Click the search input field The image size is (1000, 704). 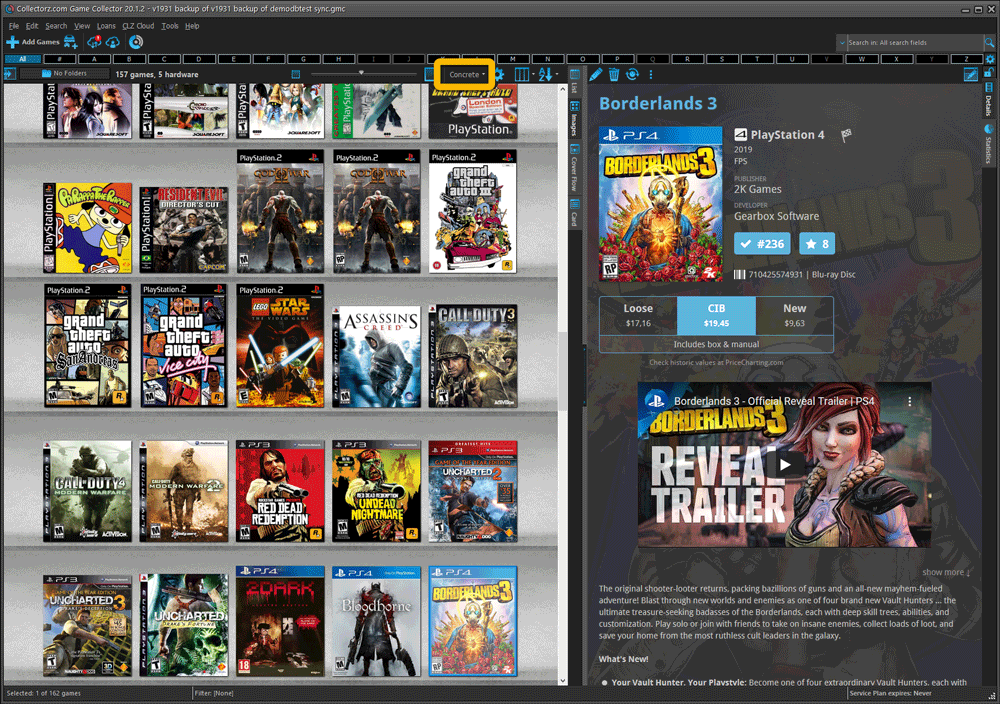tap(915, 43)
